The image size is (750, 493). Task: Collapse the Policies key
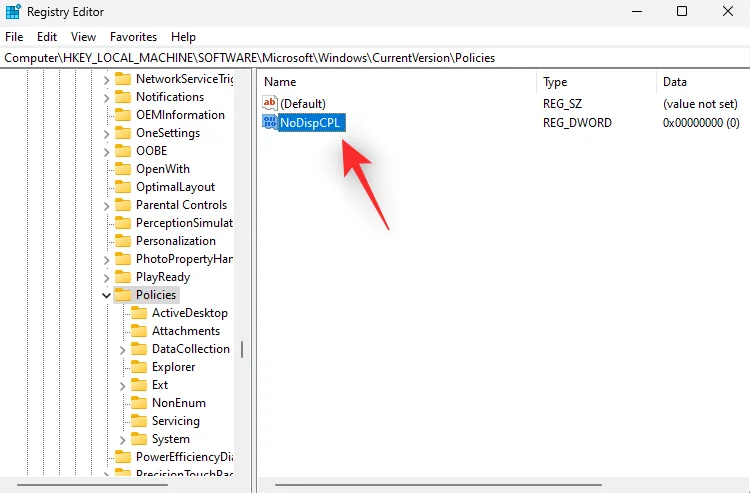pos(107,296)
